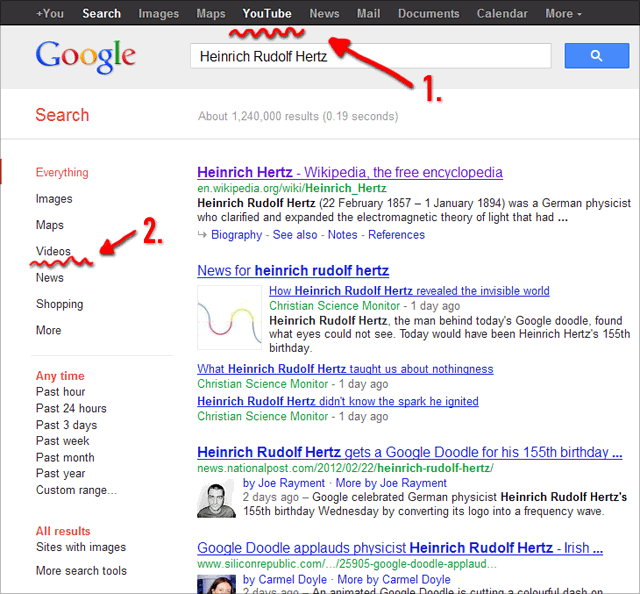Open News for heinrich rudolf hertz
This screenshot has width=640, height=594.
tap(293, 271)
